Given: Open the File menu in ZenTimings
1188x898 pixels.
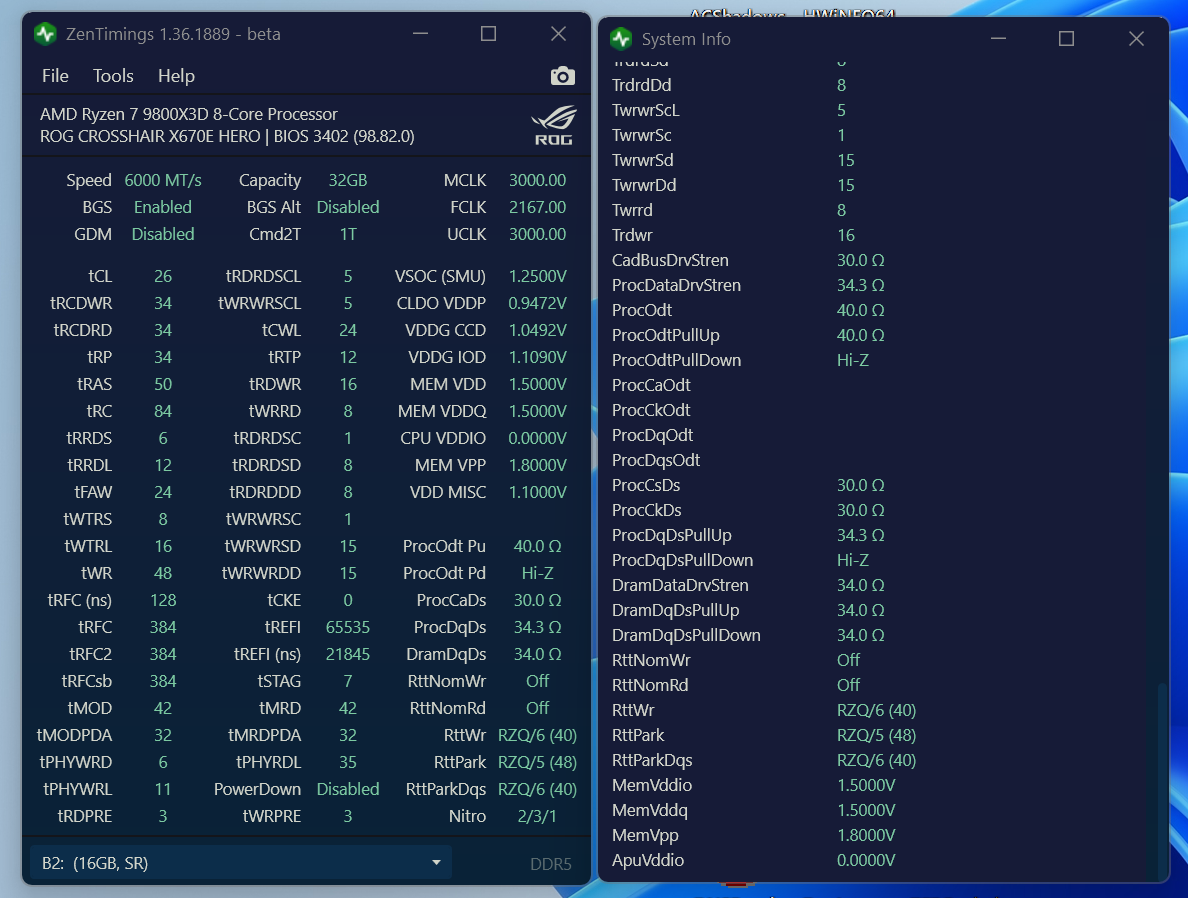Looking at the screenshot, I should [x=55, y=76].
